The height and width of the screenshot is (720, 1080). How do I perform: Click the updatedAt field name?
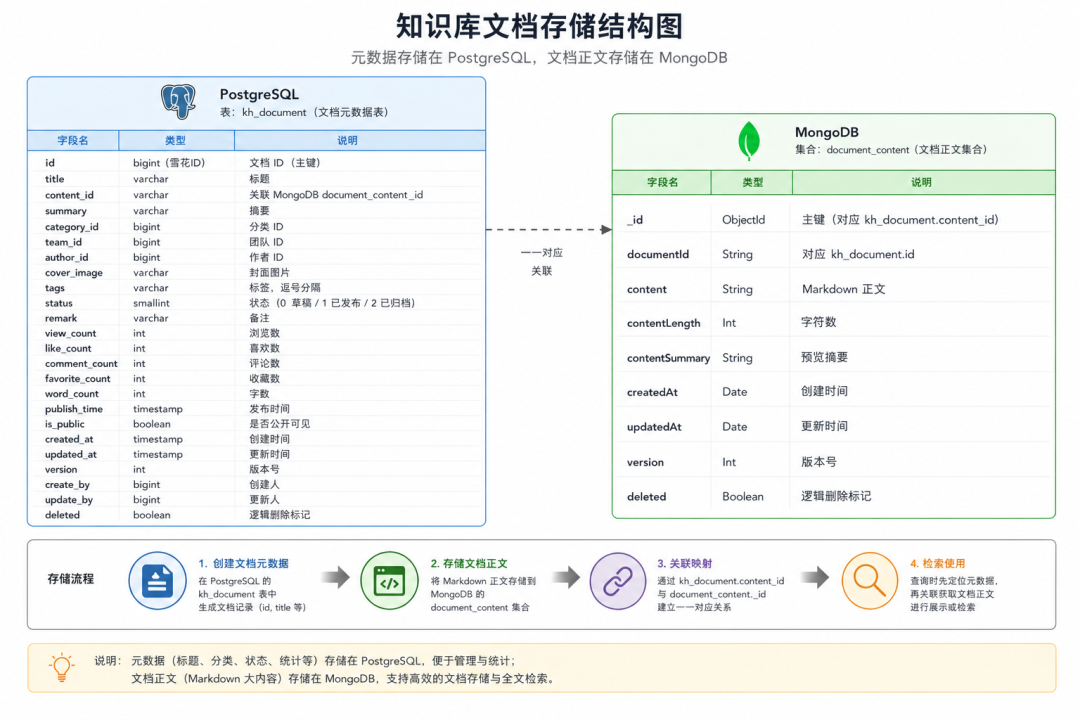[654, 427]
